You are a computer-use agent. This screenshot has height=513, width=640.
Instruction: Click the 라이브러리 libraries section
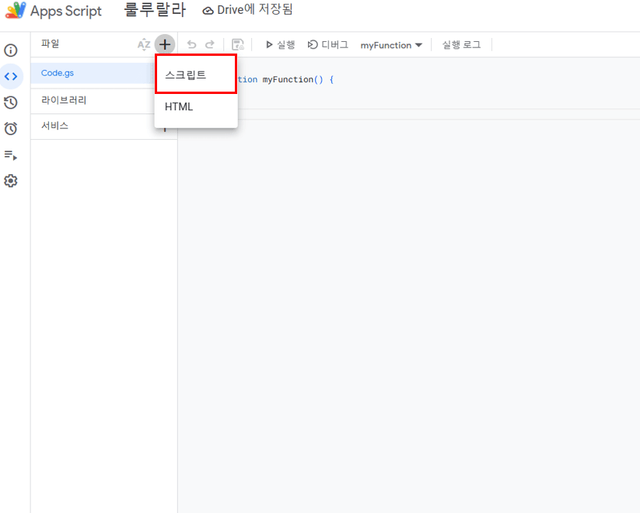(x=63, y=100)
